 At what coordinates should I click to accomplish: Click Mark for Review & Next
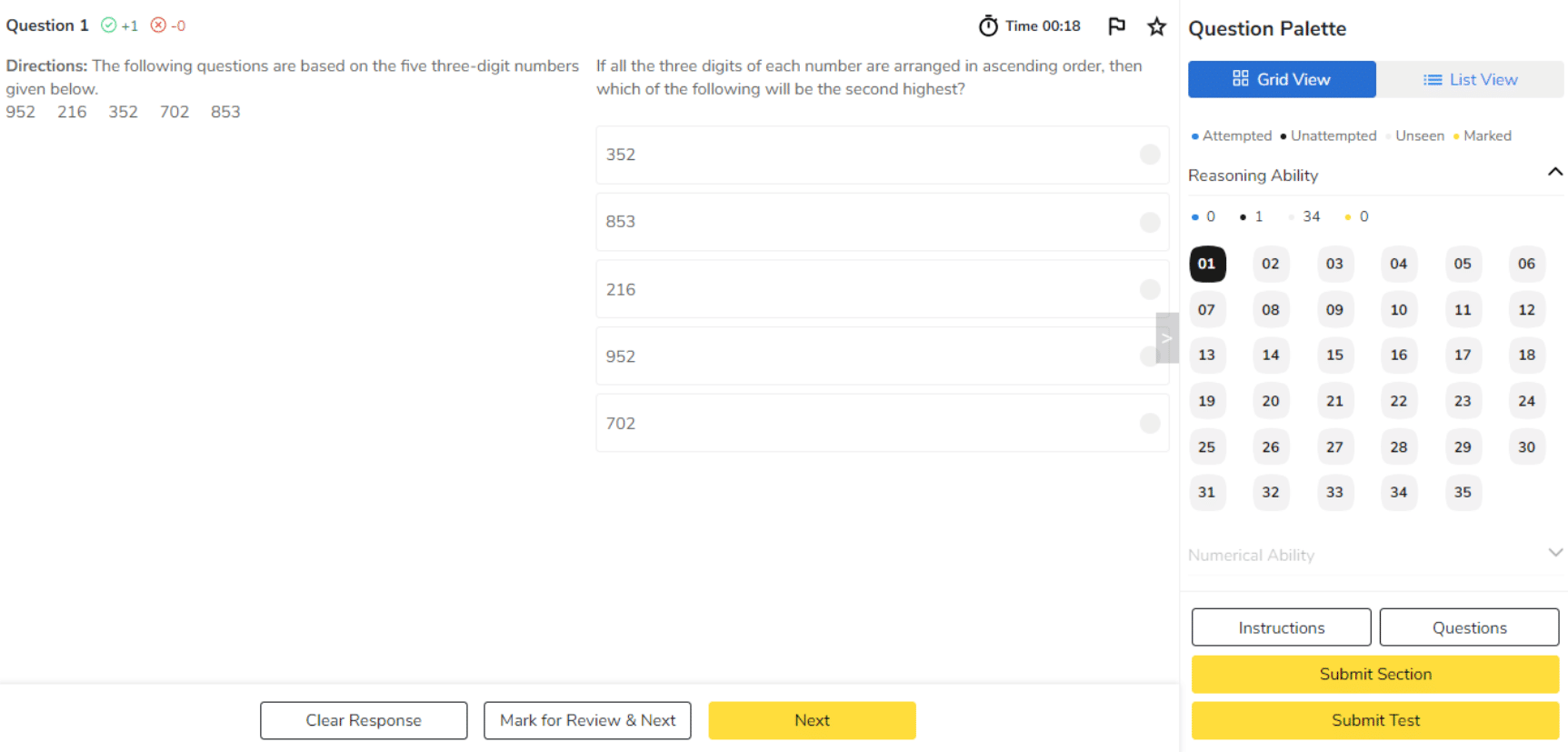587,720
